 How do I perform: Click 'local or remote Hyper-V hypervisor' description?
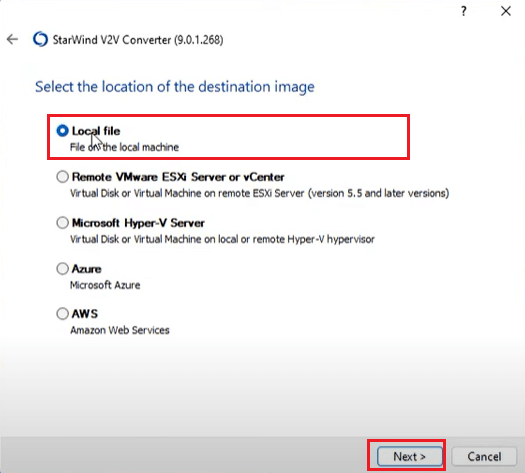[296, 239]
